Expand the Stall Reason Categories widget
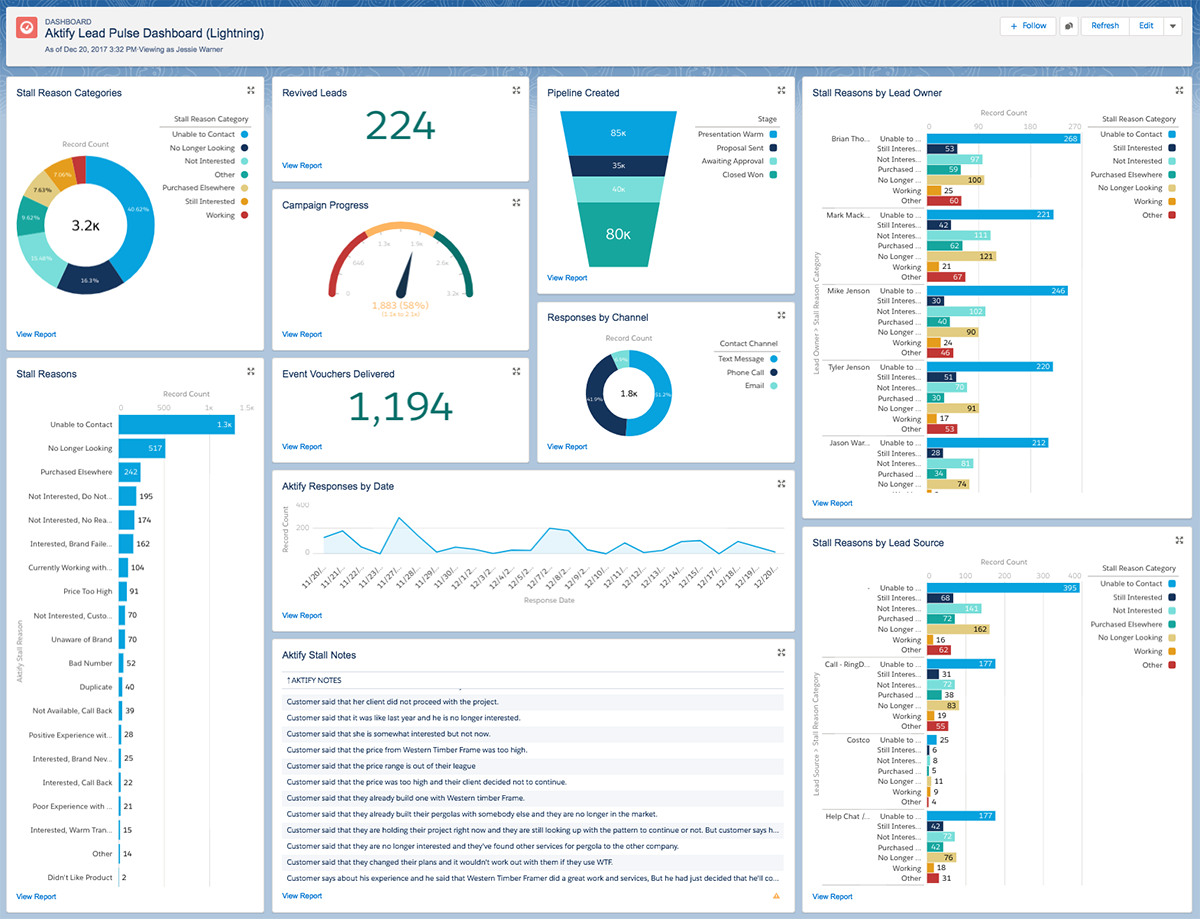 point(251,91)
